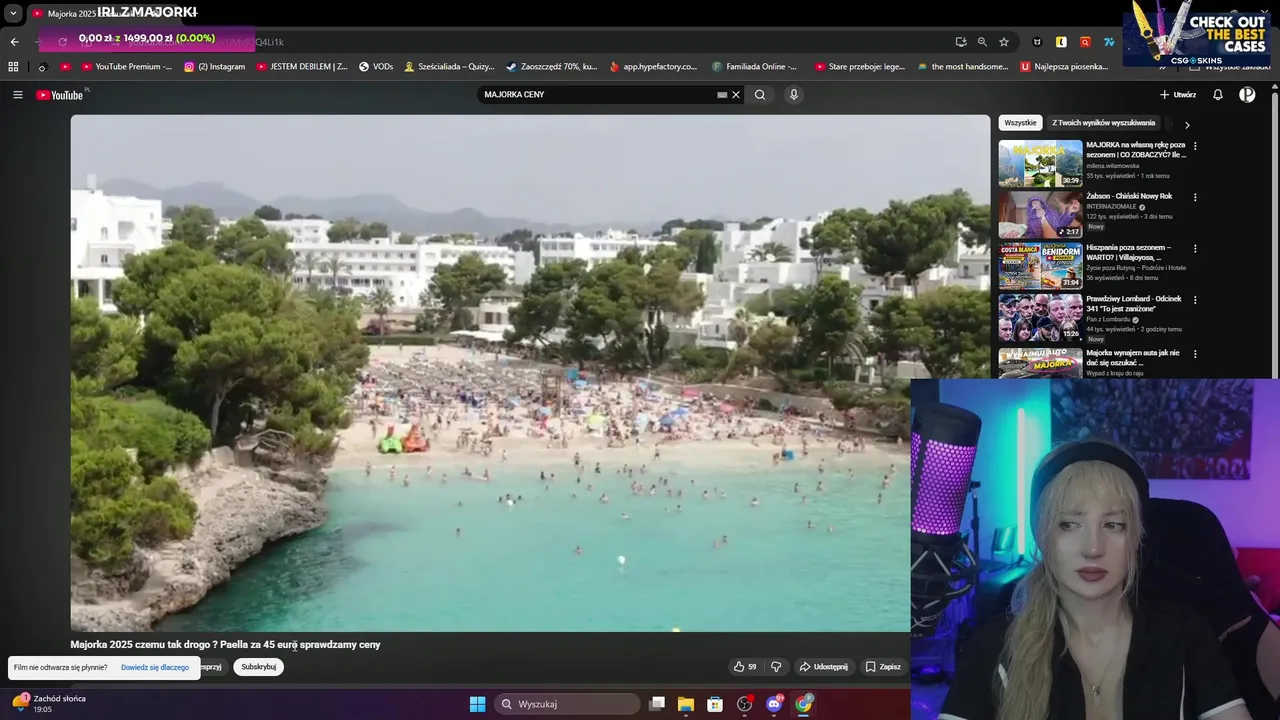This screenshot has width=1280, height=720.
Task: Click the video title Majorka 2025 czemu tak drogo
Action: pyautogui.click(x=225, y=645)
